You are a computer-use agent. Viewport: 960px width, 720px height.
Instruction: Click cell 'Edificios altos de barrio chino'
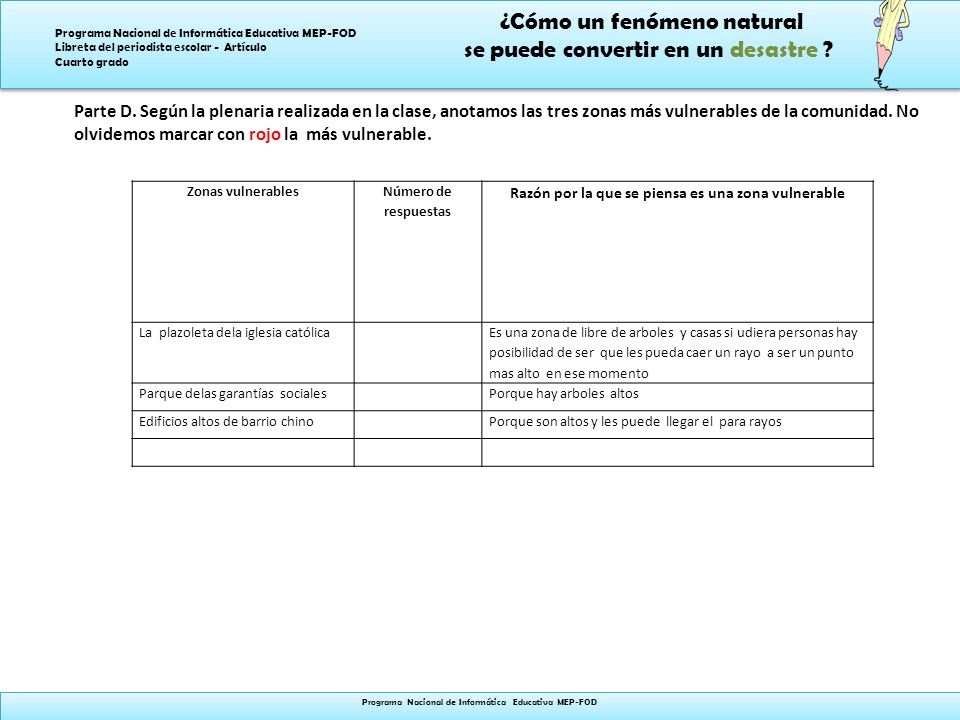click(x=243, y=424)
